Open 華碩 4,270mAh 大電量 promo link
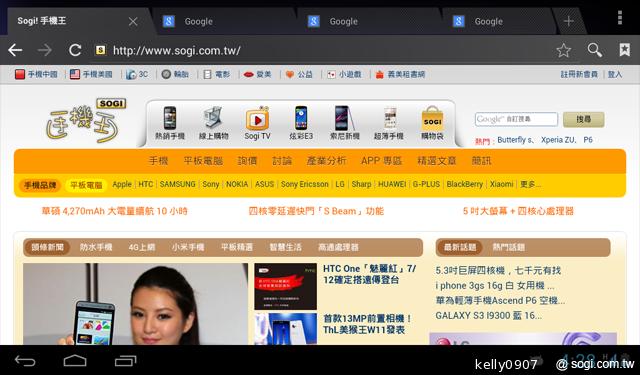Image resolution: width=640 pixels, height=375 pixels. (114, 211)
